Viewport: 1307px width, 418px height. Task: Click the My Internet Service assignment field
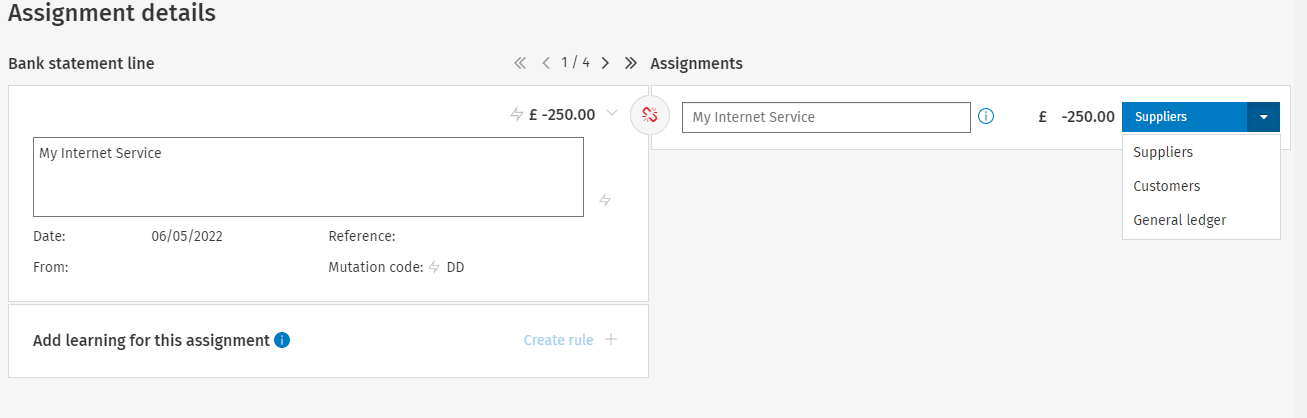coord(826,117)
